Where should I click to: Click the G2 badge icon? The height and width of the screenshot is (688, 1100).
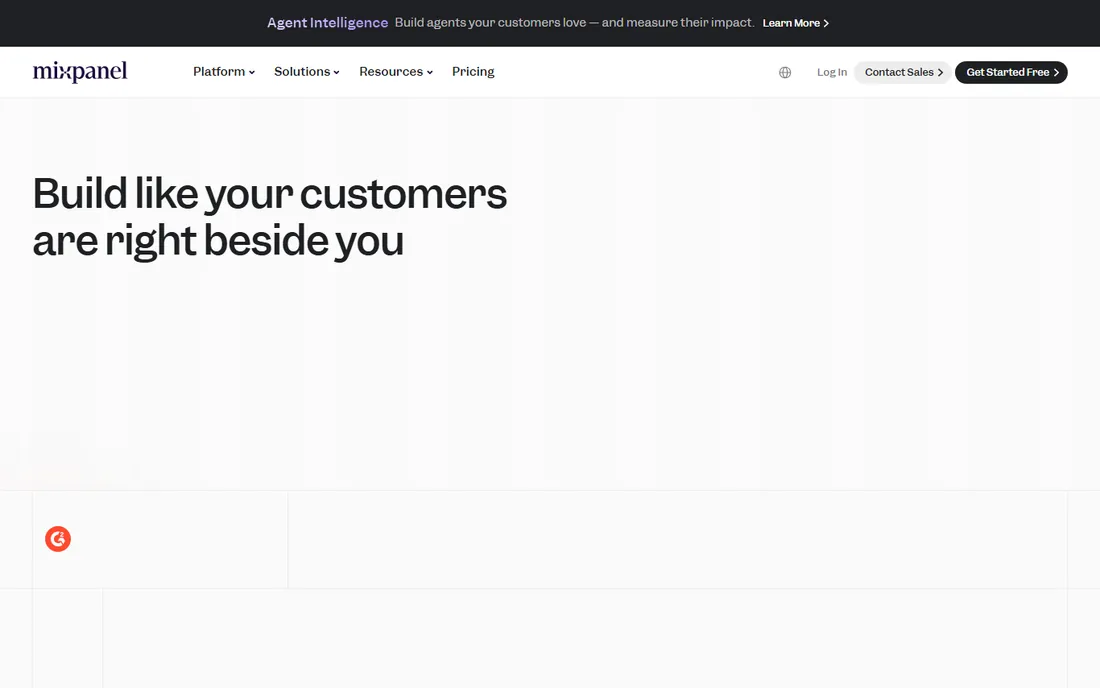[x=58, y=539]
